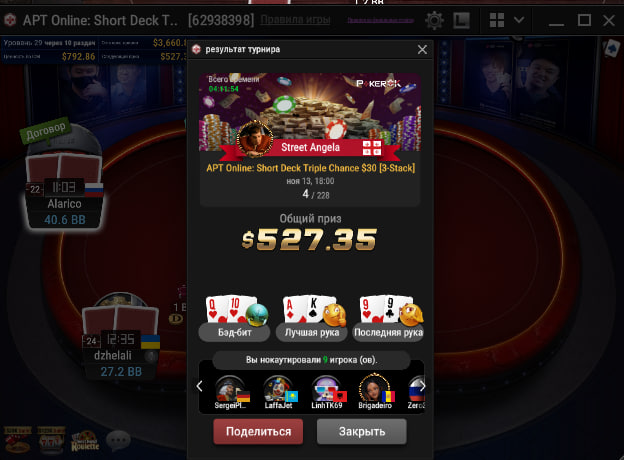Show next knocked-out players with right arrow
This screenshot has height=460, width=624.
[422, 386]
